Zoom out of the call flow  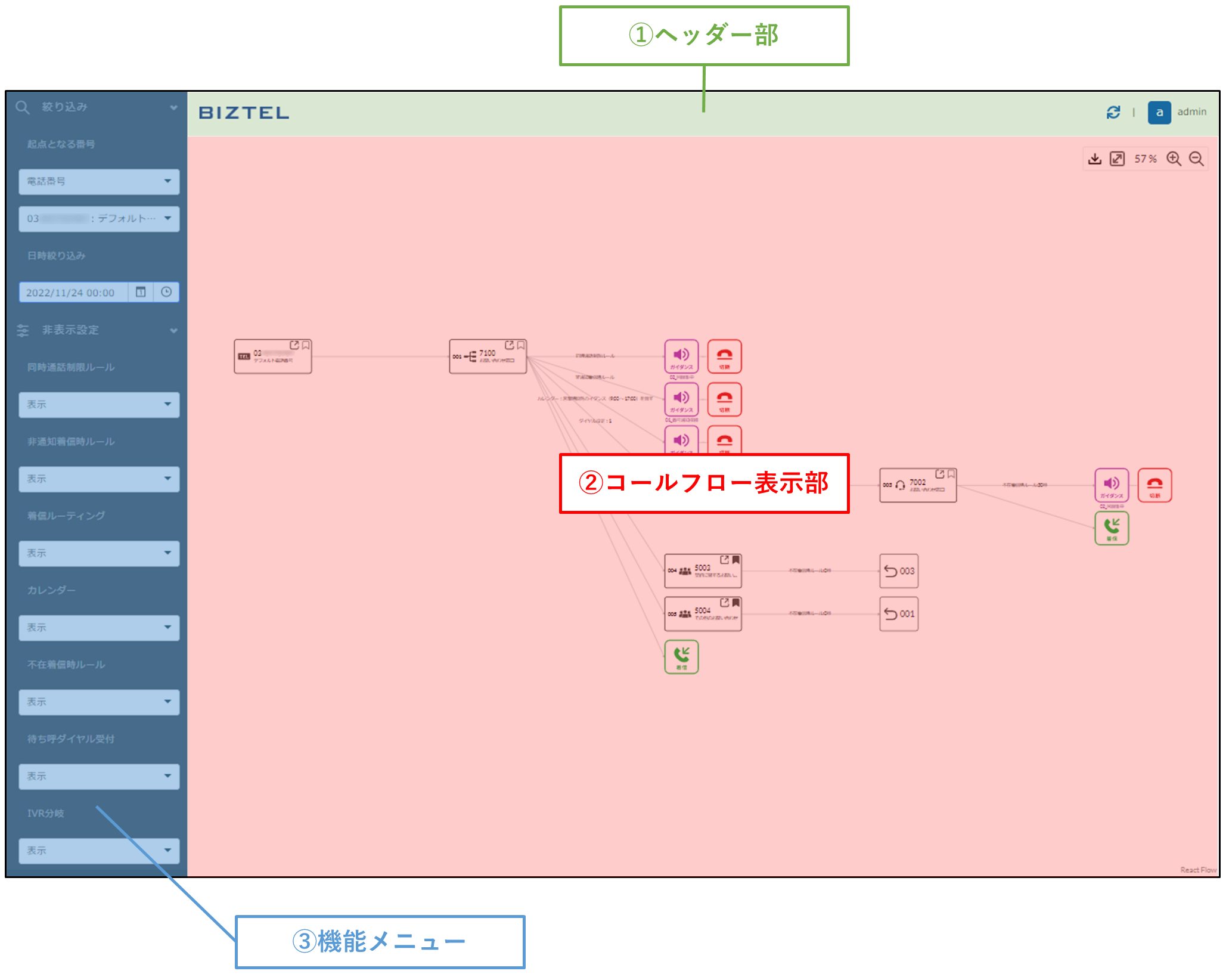point(1196,159)
